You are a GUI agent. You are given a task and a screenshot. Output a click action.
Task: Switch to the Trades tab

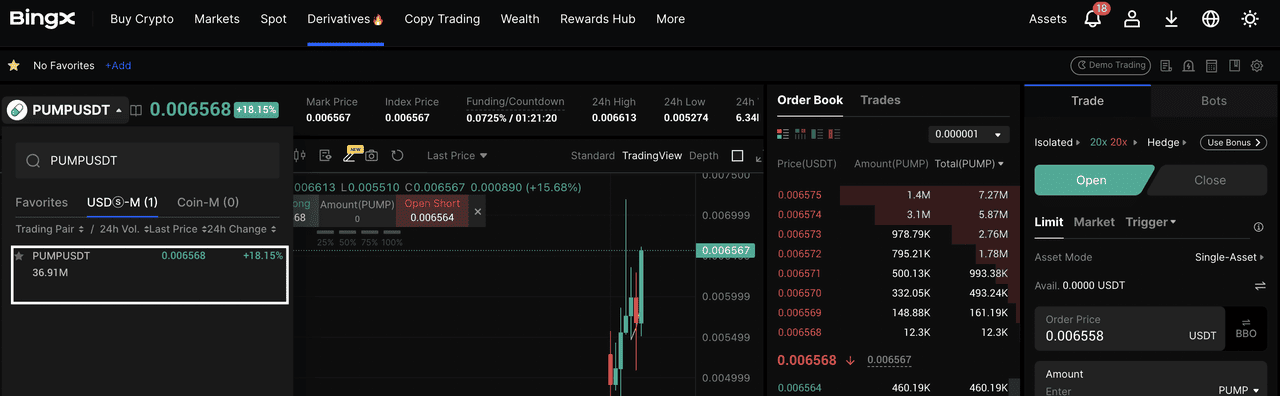pyautogui.click(x=880, y=100)
